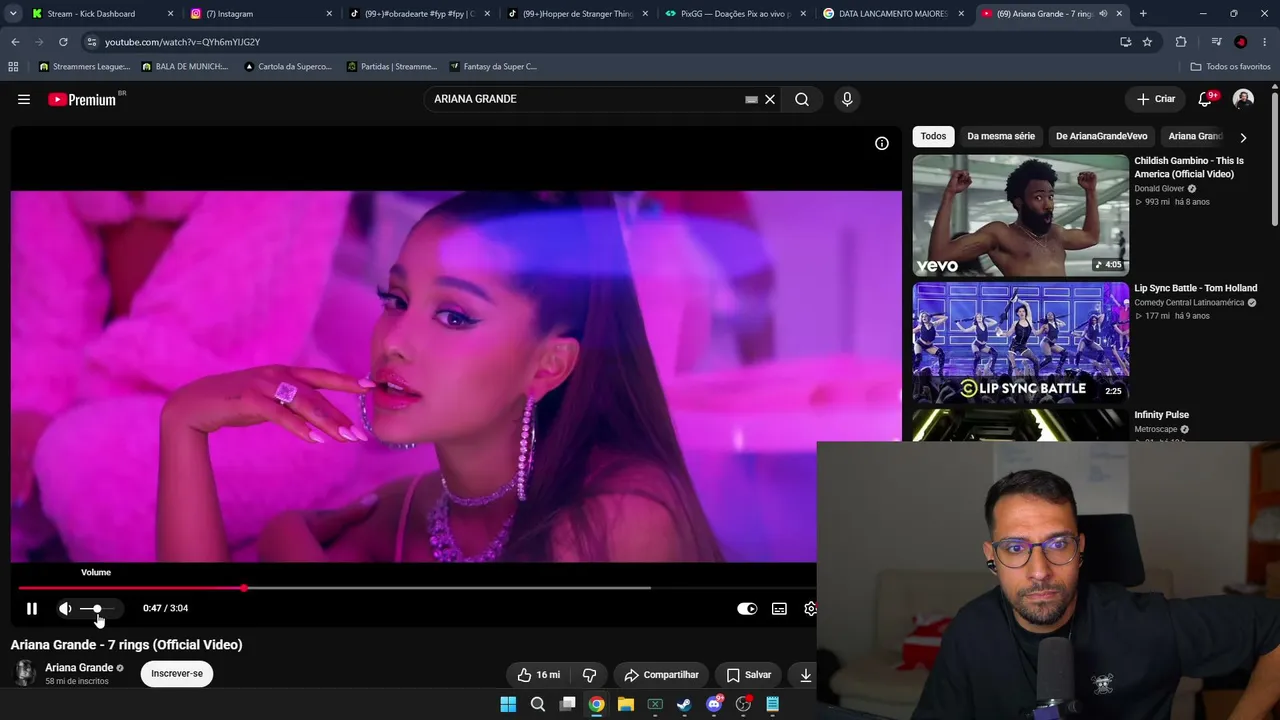Screen dimensions: 1280x720
Task: Open the Lip Sync Battle video thumbnail
Action: (x=1020, y=343)
